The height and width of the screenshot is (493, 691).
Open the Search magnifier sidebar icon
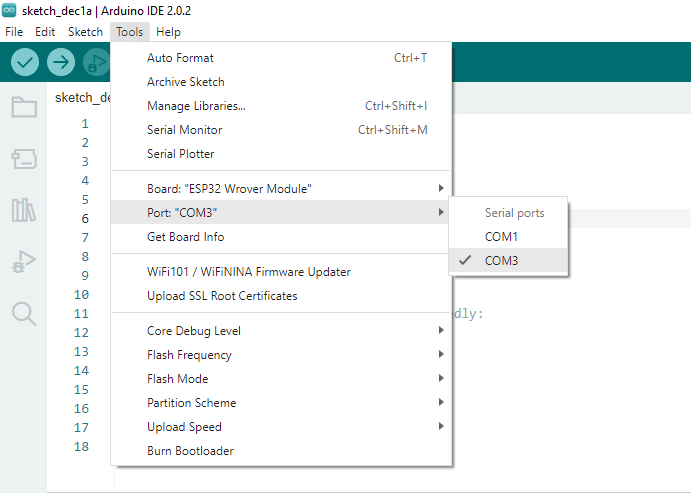(24, 314)
